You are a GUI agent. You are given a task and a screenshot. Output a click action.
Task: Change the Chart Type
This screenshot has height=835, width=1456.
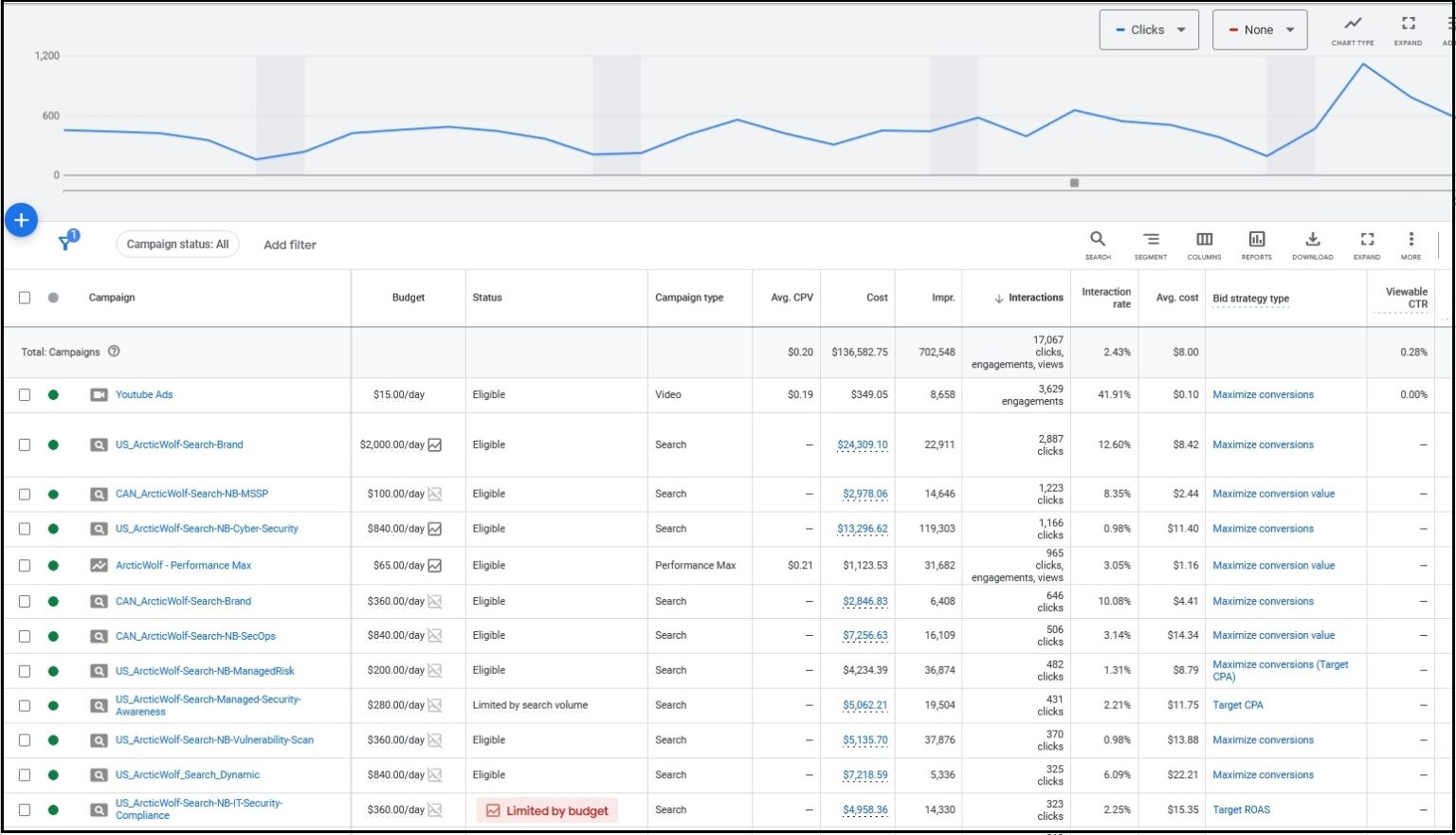click(x=1352, y=29)
